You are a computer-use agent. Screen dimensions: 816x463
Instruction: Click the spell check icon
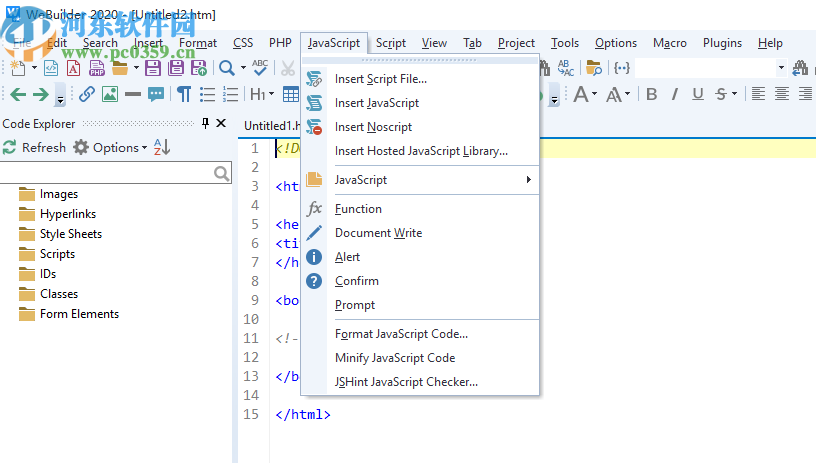[260, 68]
